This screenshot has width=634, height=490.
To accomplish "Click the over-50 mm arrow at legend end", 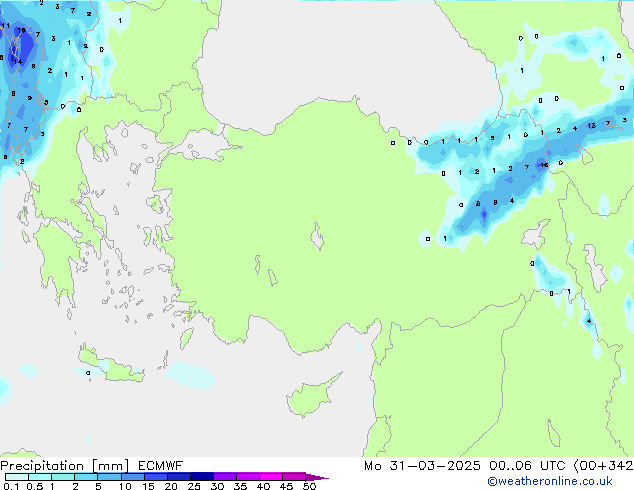I will point(317,477).
